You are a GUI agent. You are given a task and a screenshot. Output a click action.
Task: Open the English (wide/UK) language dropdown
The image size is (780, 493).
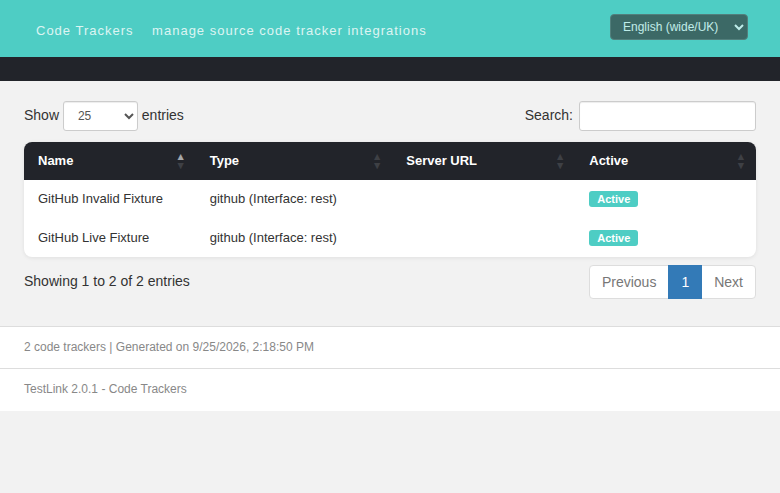tap(679, 27)
